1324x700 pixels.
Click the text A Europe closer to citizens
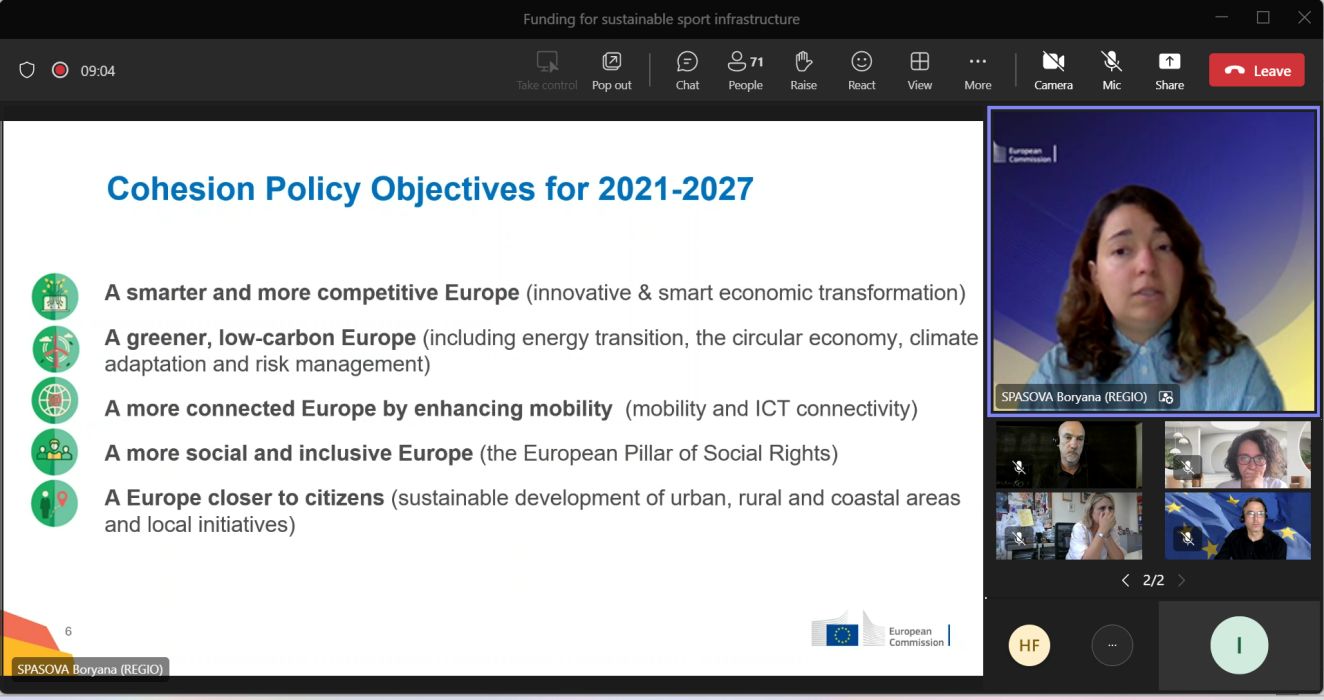click(244, 498)
